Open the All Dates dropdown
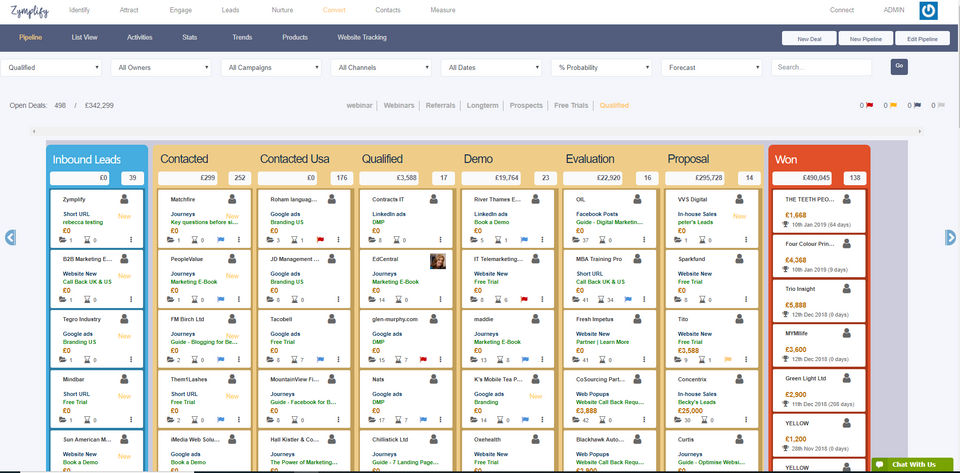 491,67
